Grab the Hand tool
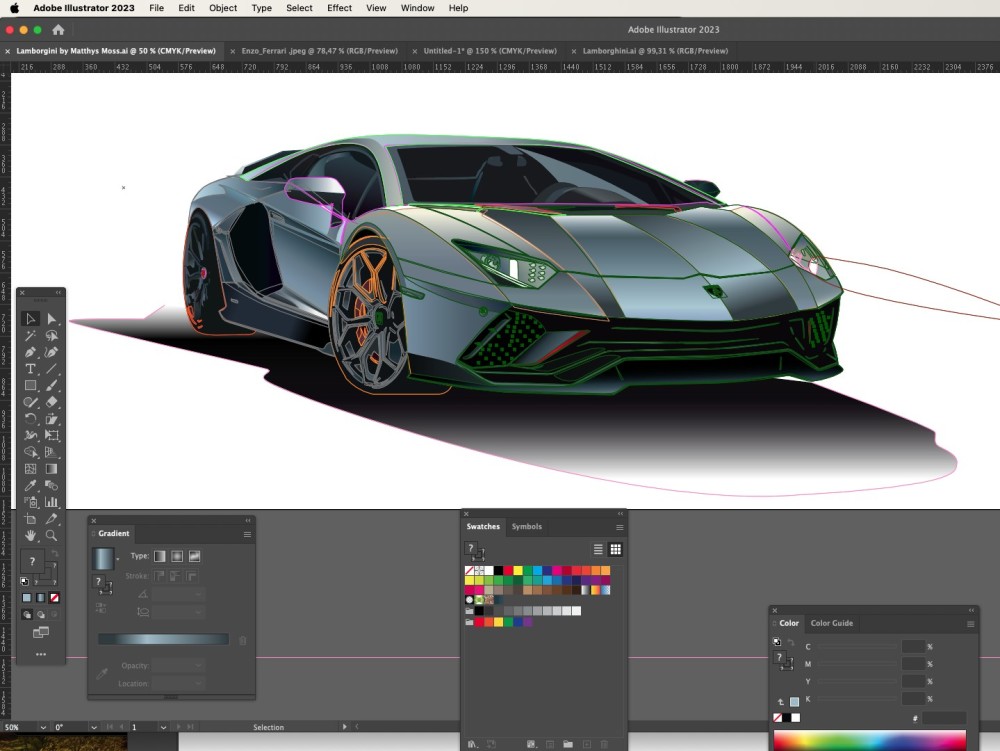 click(30, 536)
